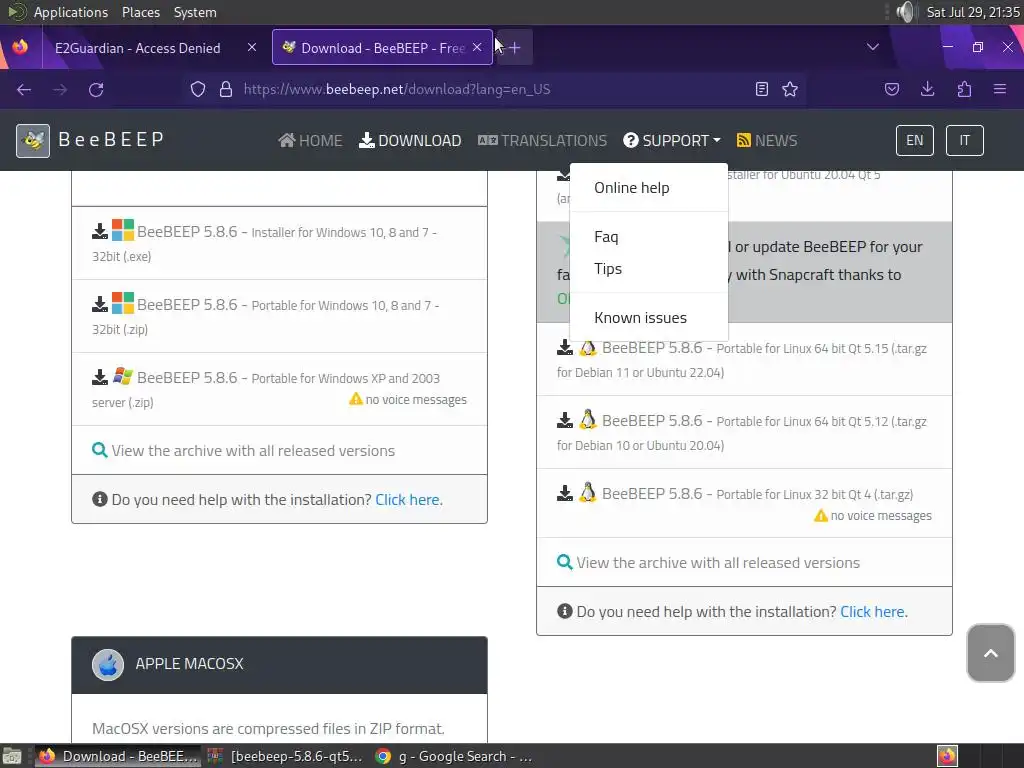Click the magnifier icon in Windows archive row
This screenshot has height=768, width=1024.
99,450
